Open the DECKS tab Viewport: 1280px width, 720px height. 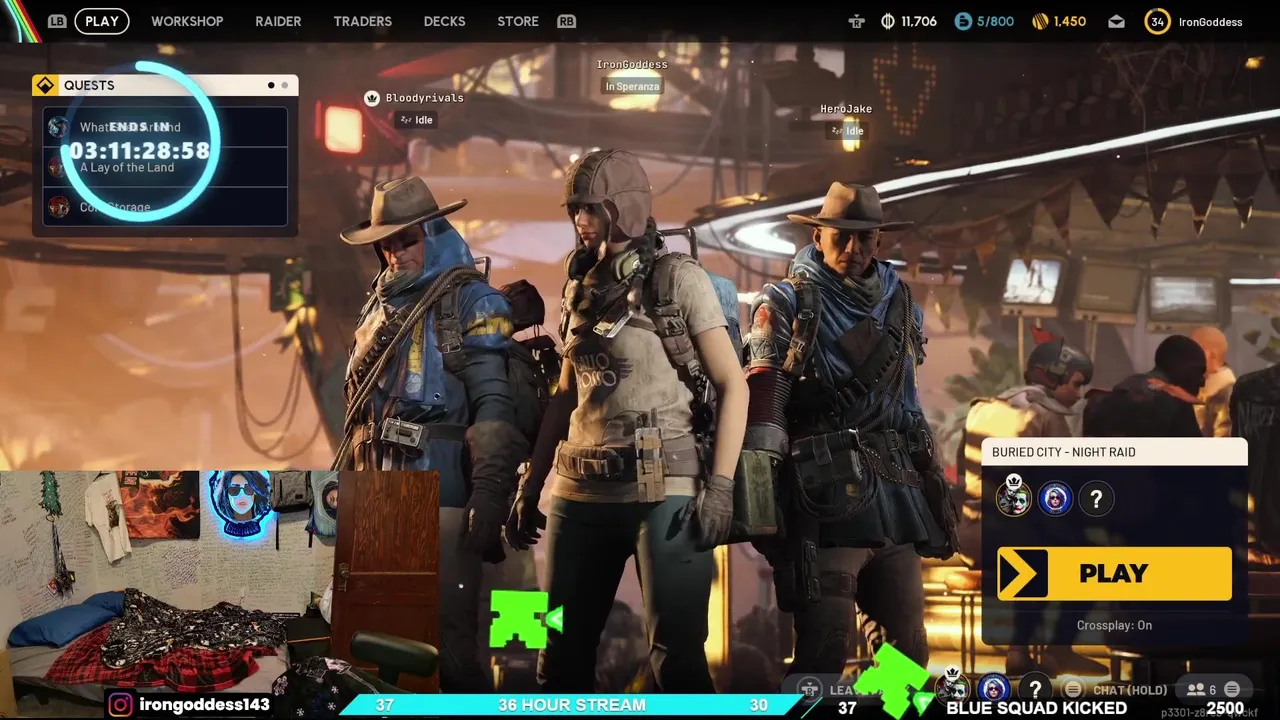pos(444,21)
